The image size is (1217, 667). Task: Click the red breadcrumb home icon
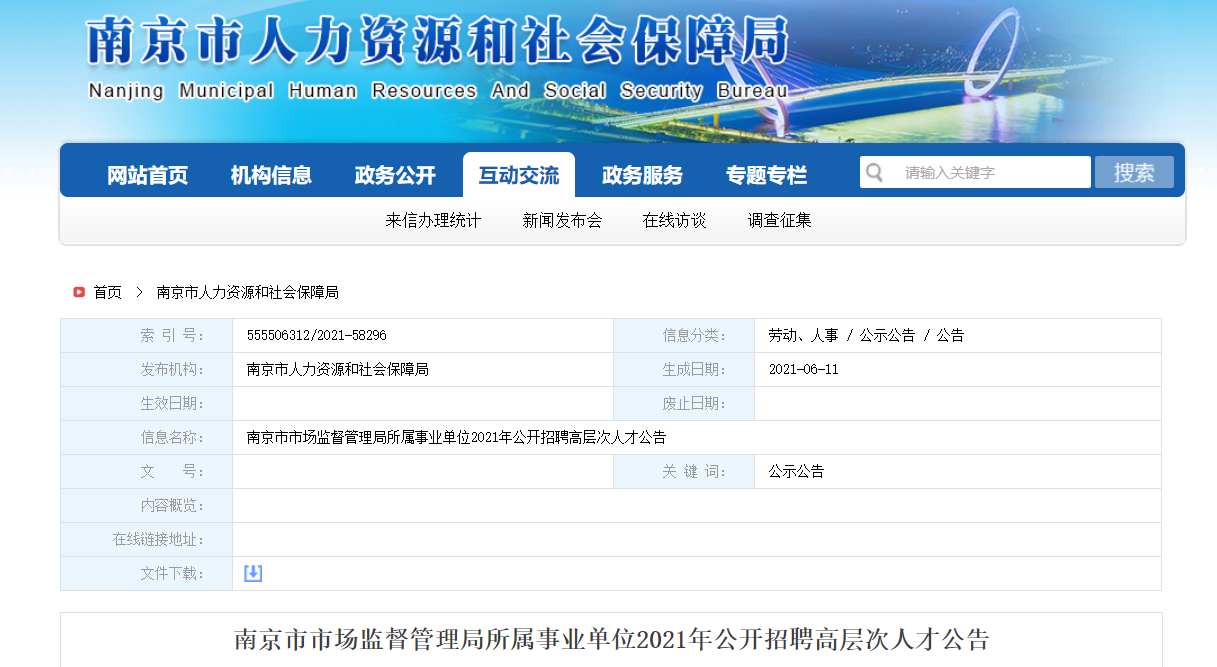point(79,292)
